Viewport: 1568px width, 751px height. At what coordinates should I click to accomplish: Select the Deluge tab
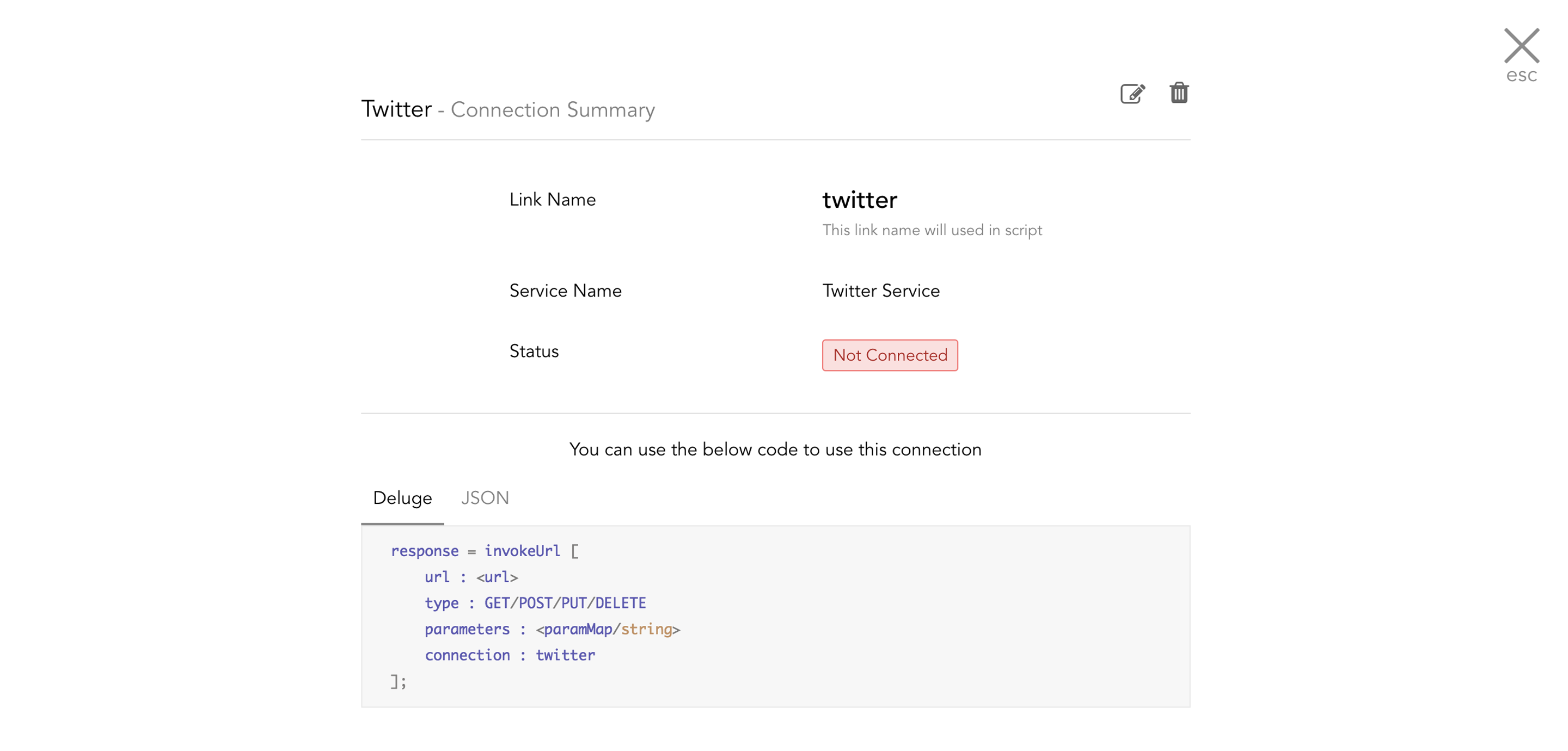click(x=402, y=498)
